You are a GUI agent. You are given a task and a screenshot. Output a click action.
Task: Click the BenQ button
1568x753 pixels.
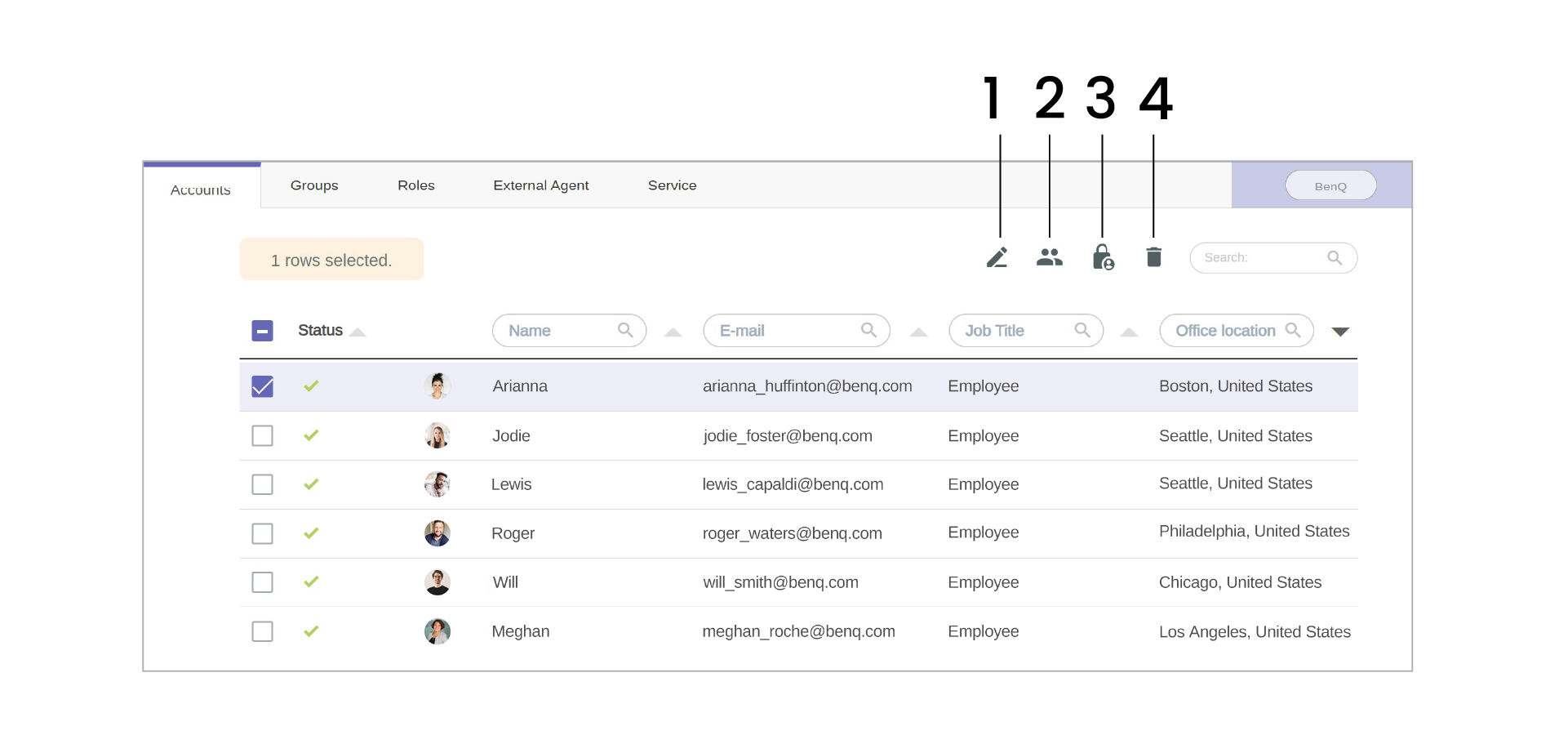click(x=1330, y=186)
